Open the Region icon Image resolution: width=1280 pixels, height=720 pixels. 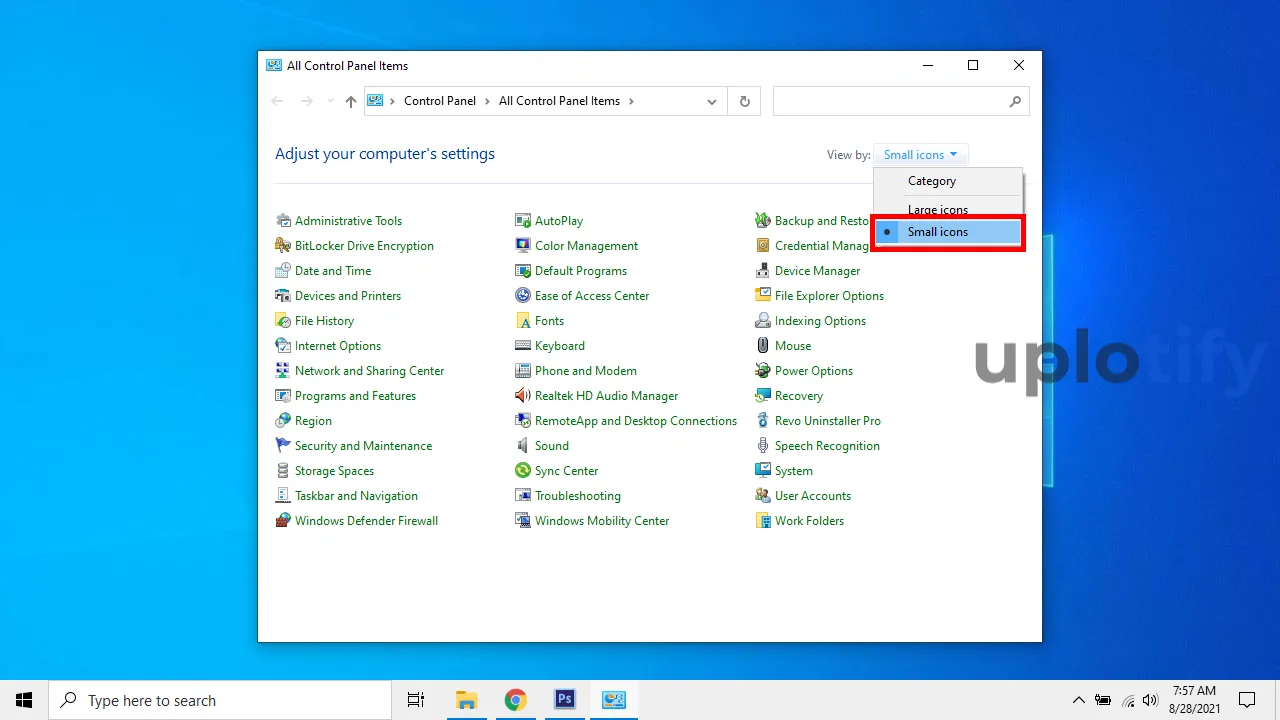tap(283, 421)
